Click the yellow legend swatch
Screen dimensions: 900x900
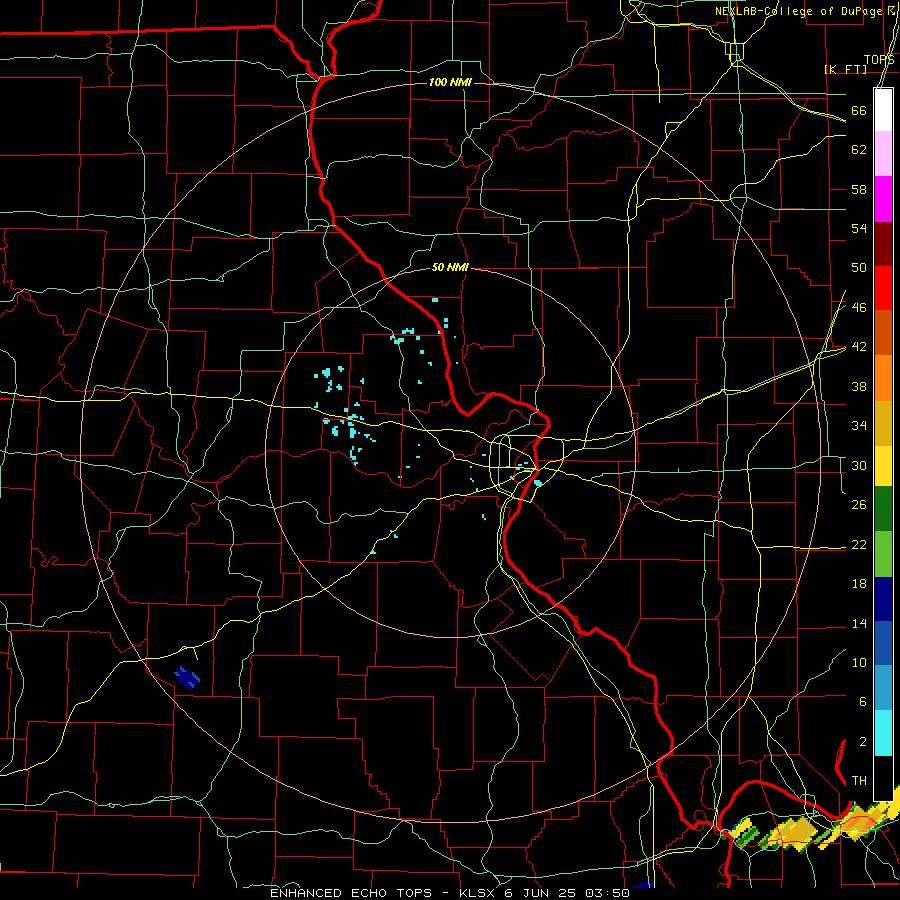tap(883, 466)
